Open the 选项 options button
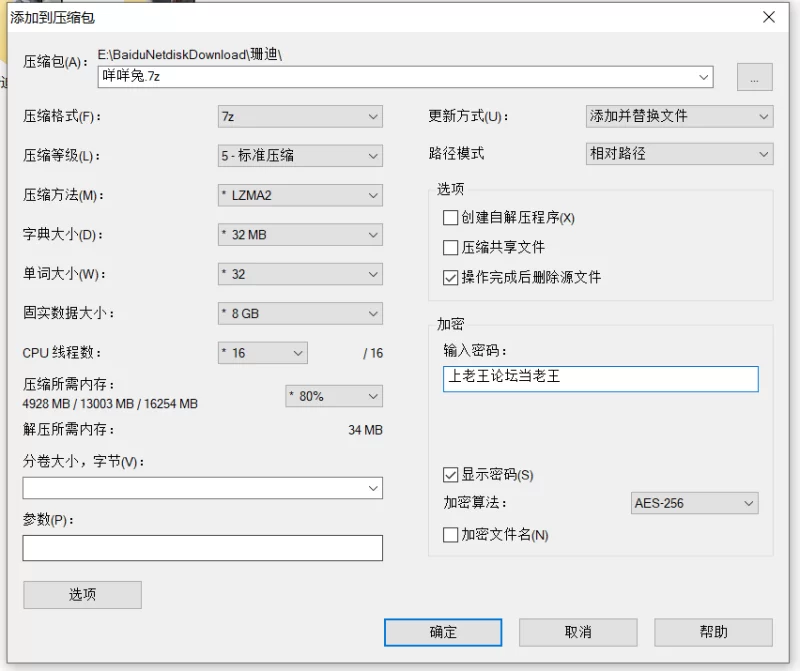Image resolution: width=800 pixels, height=671 pixels. (82, 595)
